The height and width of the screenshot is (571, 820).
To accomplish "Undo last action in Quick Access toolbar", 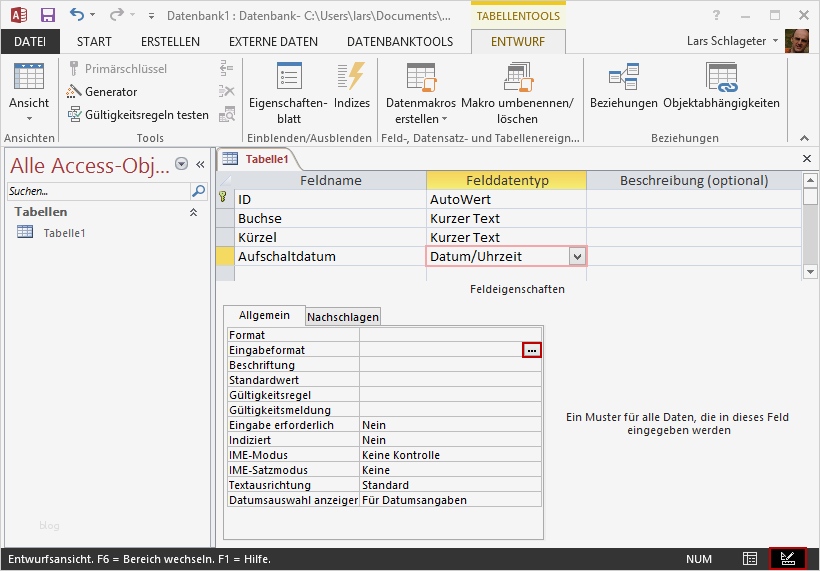I will point(76,15).
